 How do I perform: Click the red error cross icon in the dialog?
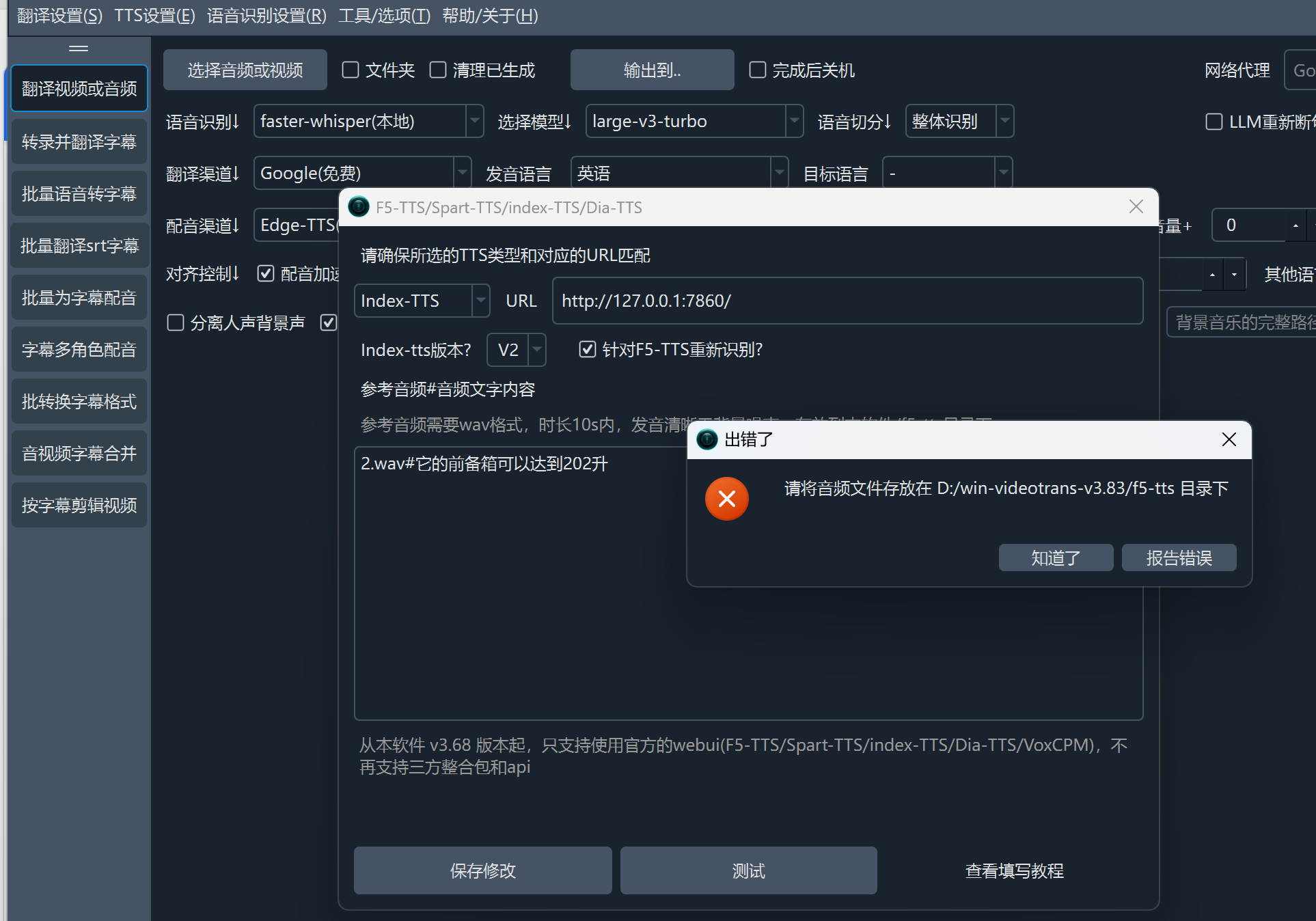pyautogui.click(x=726, y=499)
